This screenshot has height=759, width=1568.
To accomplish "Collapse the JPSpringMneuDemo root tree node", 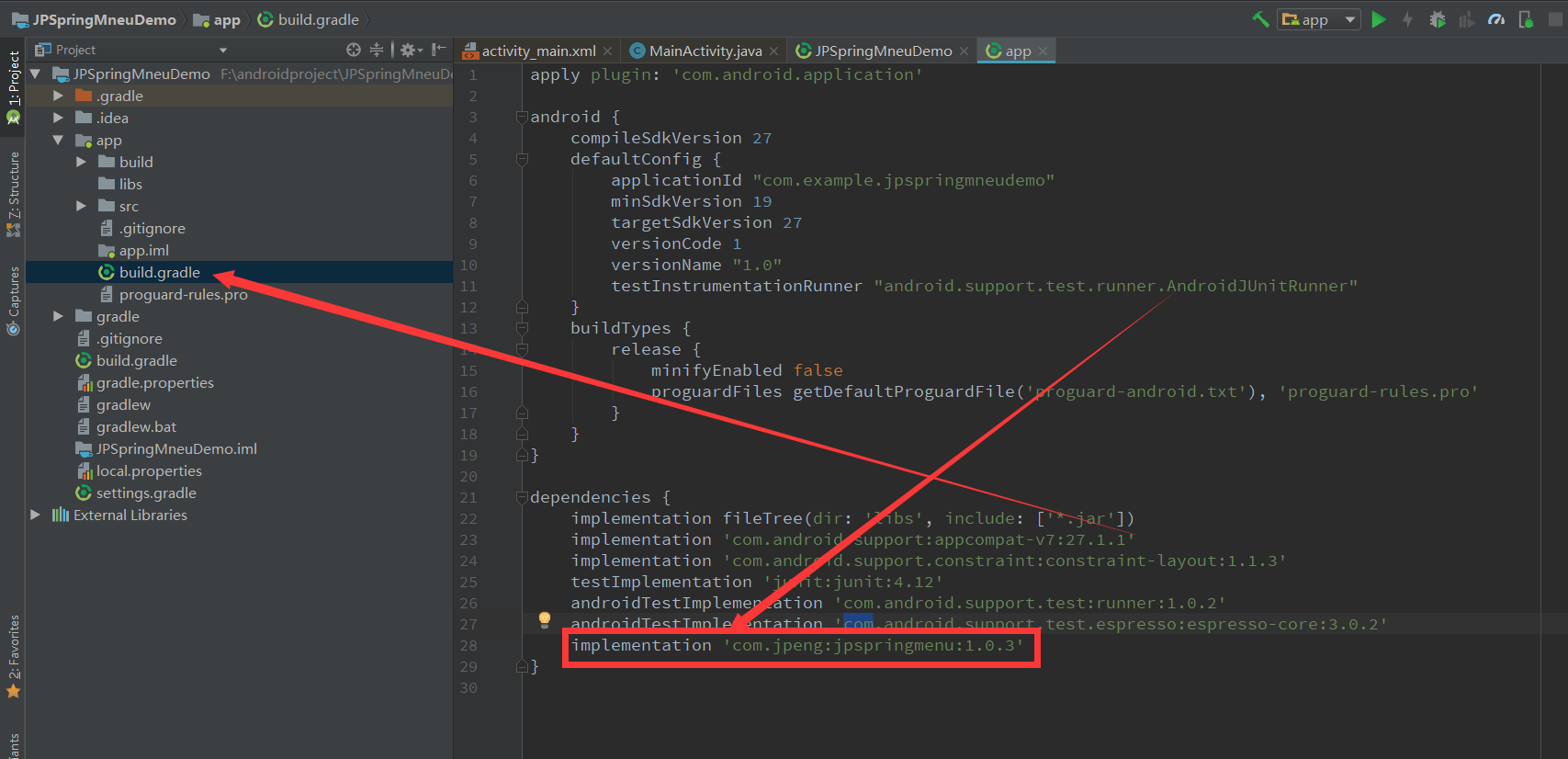I will coord(36,74).
